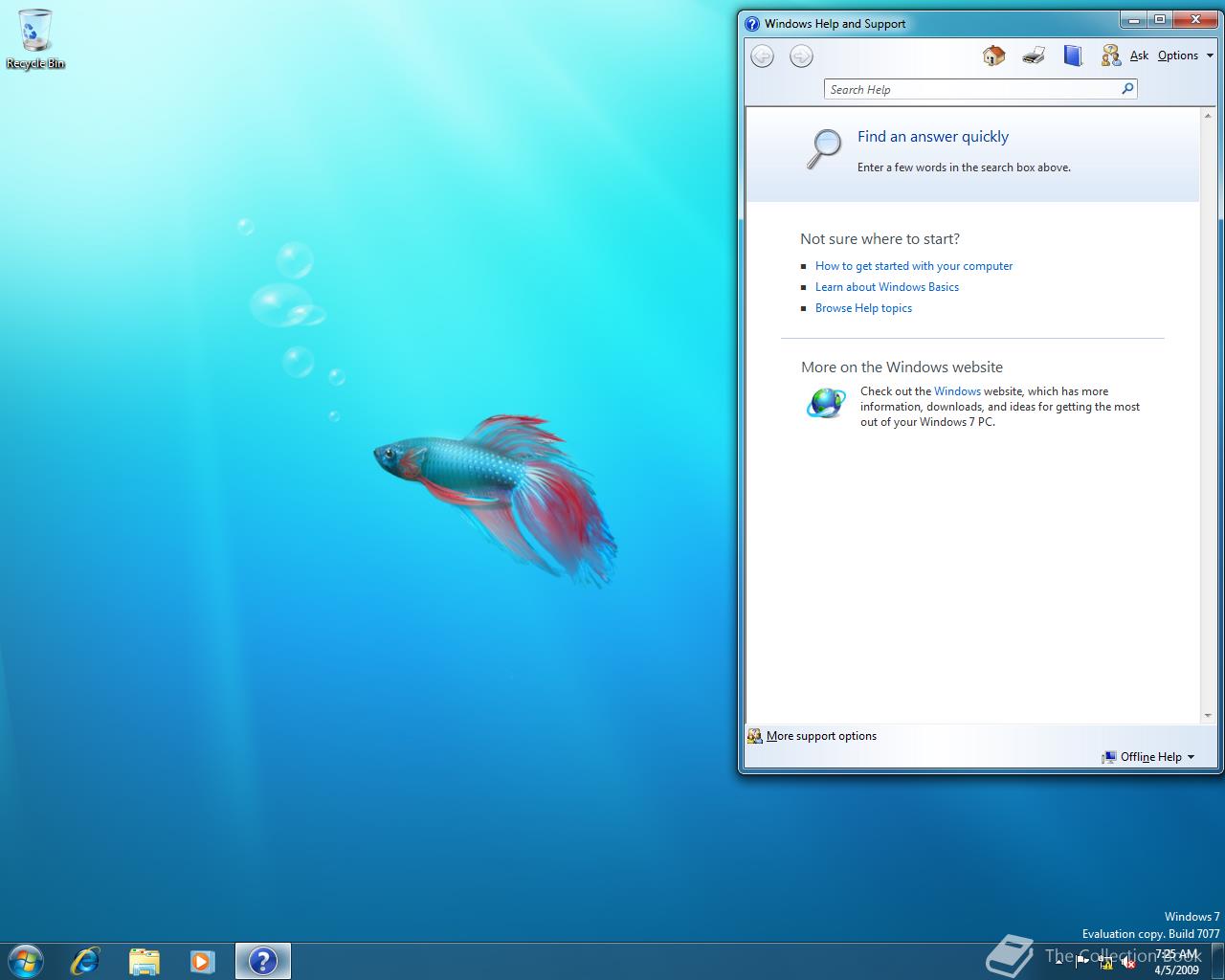The height and width of the screenshot is (980, 1225).
Task: Click the Ask person icon in Help toolbar
Action: [1110, 56]
